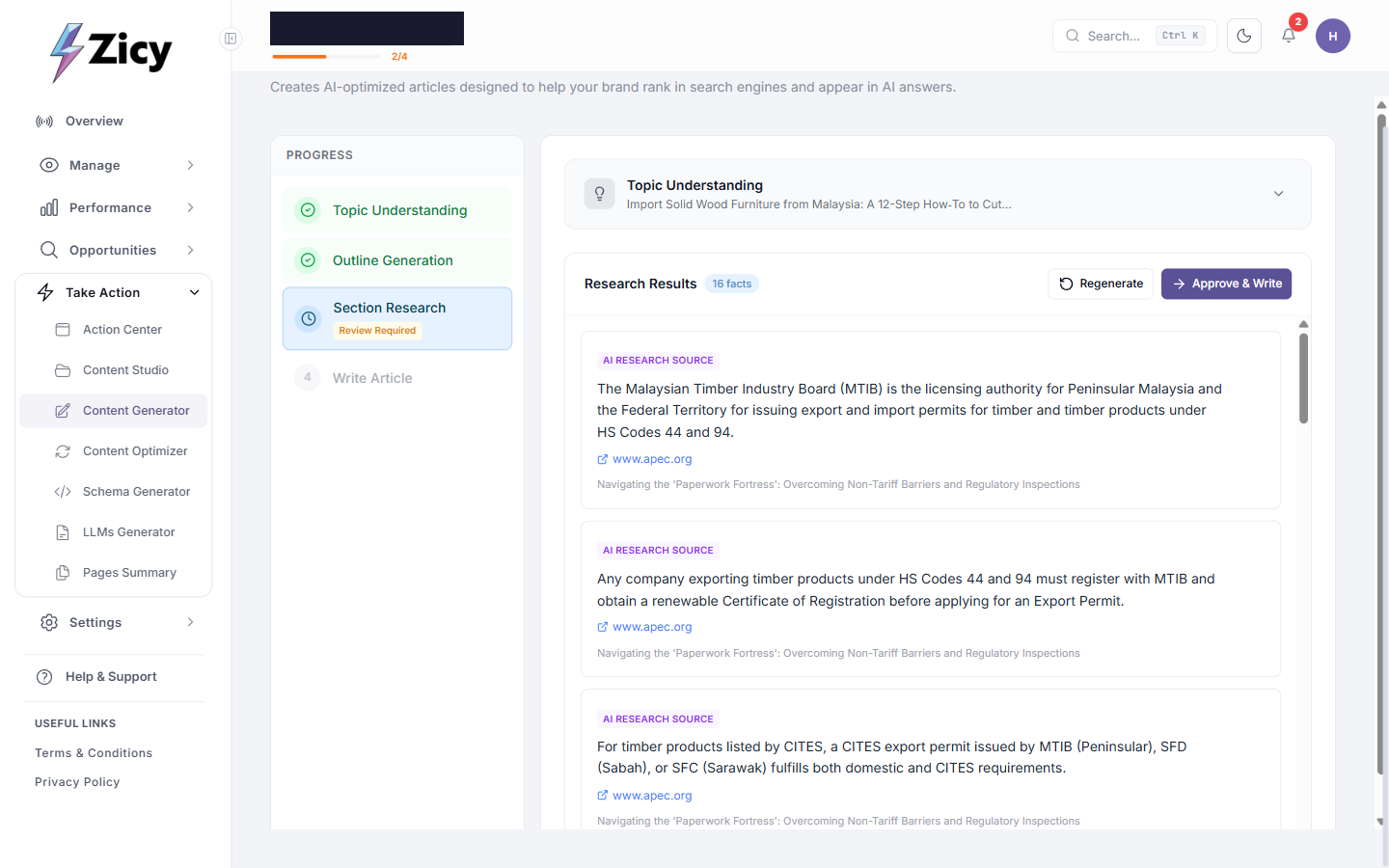1389x868 pixels.
Task: Expand the Performance menu chevron
Action: click(x=190, y=207)
